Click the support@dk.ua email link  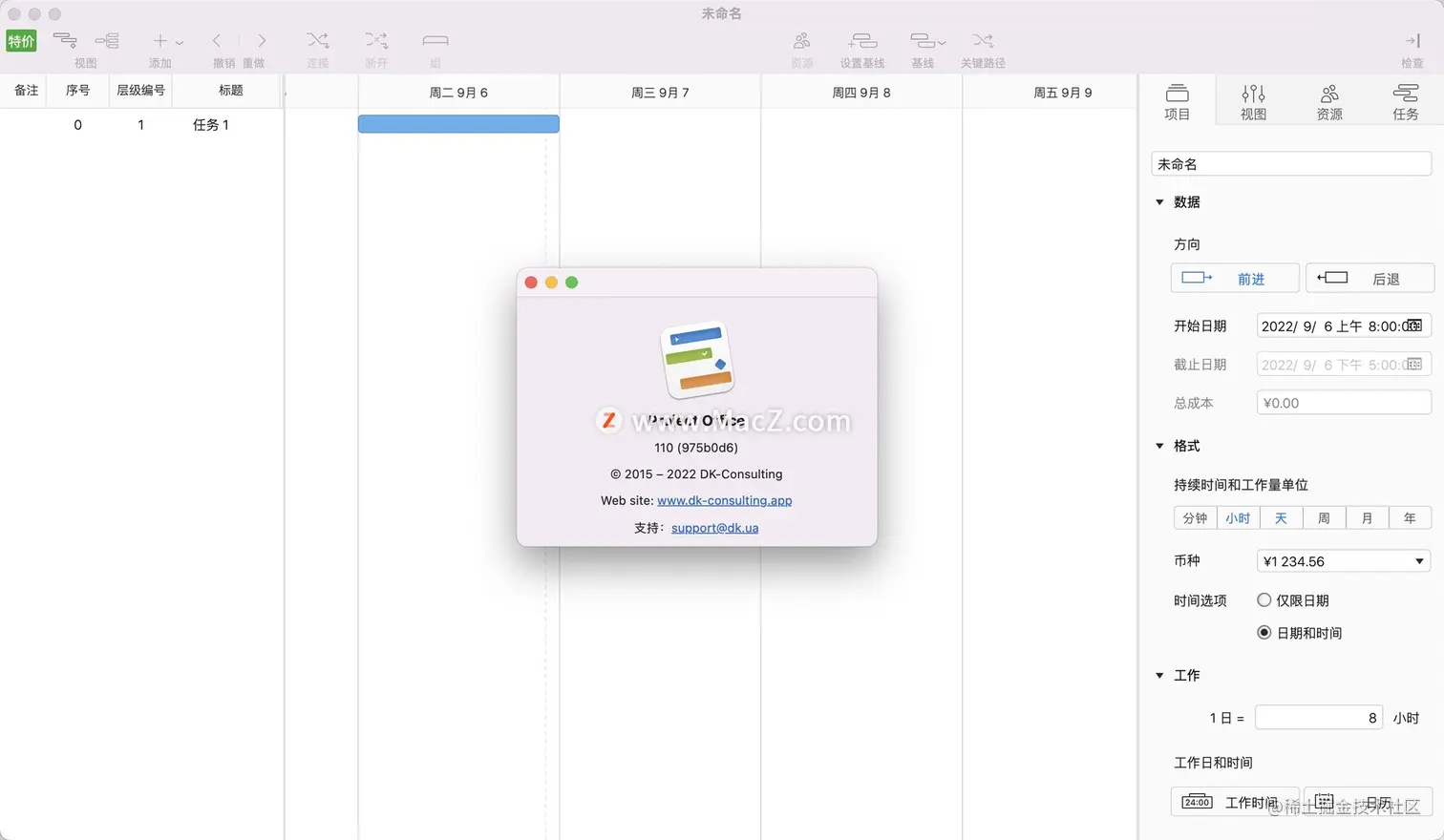(714, 528)
